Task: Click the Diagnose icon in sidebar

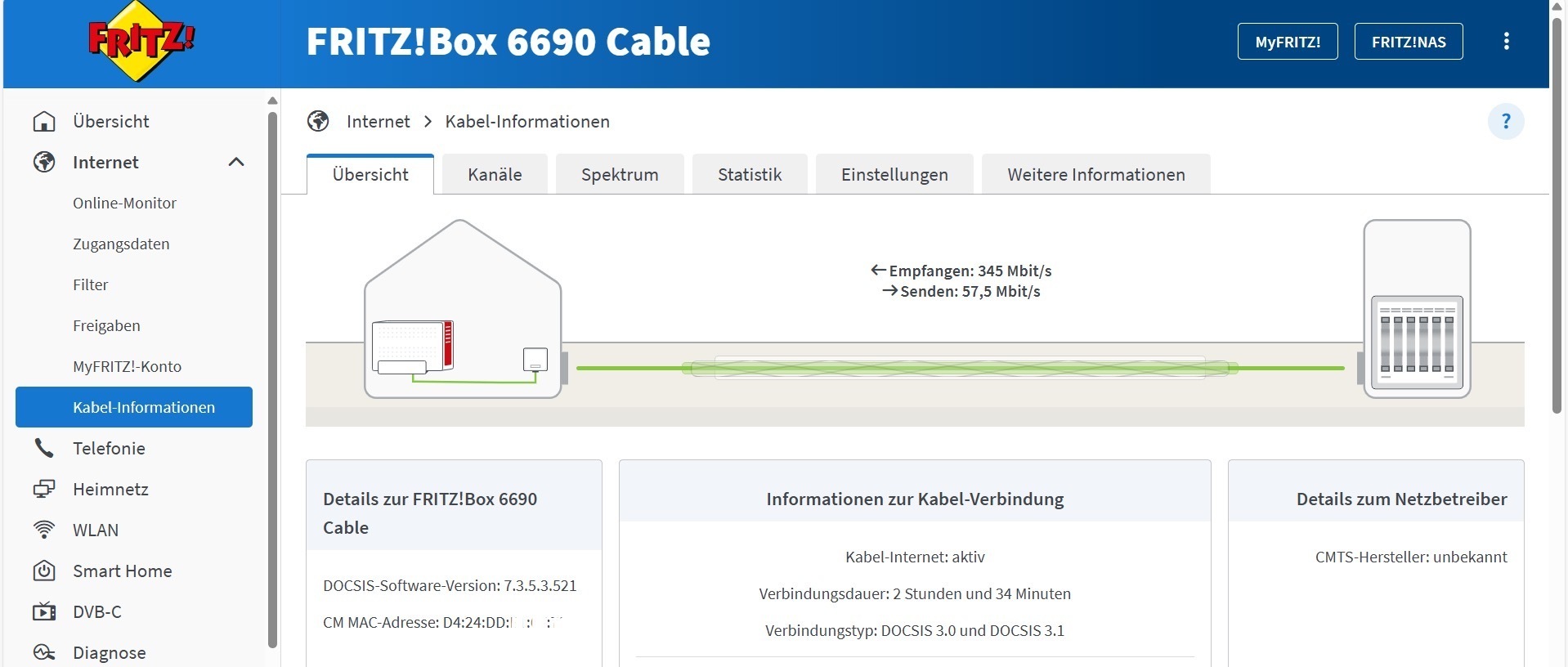Action: (x=44, y=652)
